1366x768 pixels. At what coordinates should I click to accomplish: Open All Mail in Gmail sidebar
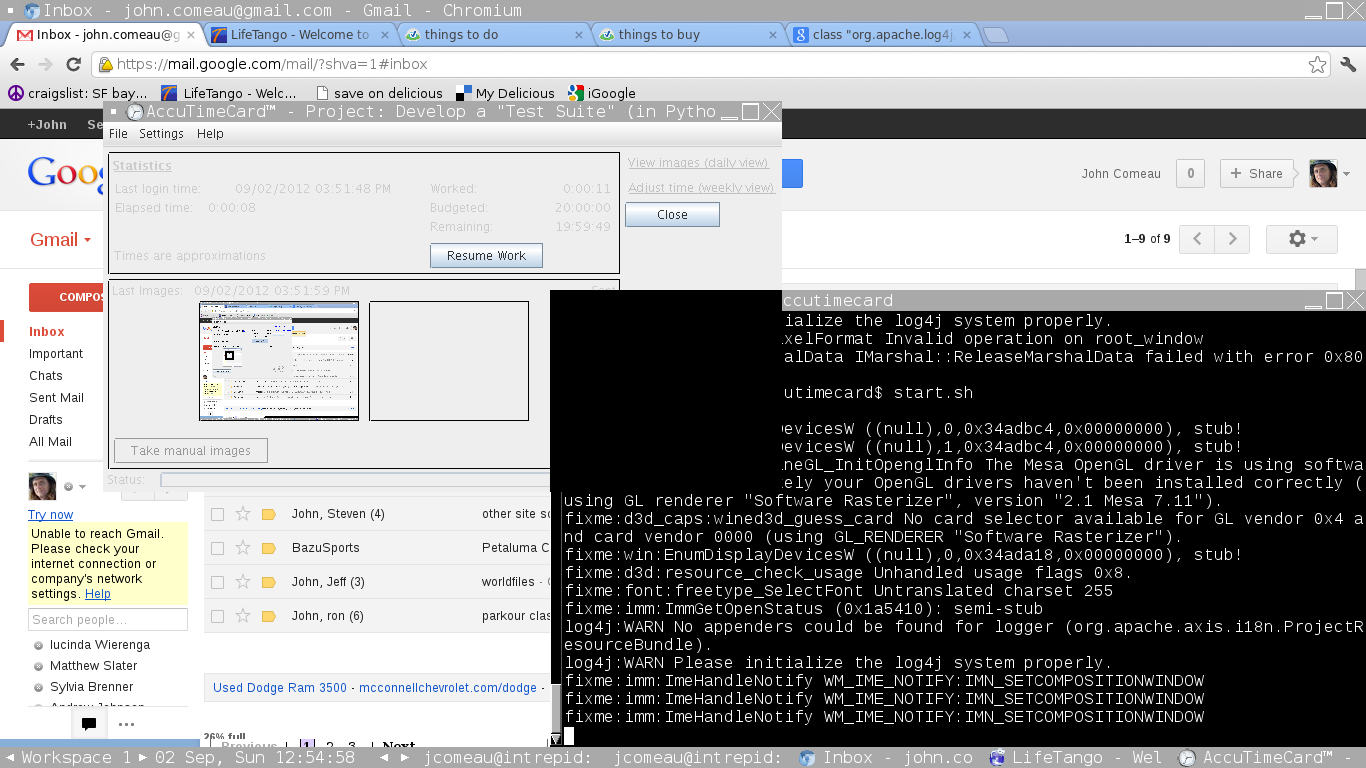[x=51, y=442]
